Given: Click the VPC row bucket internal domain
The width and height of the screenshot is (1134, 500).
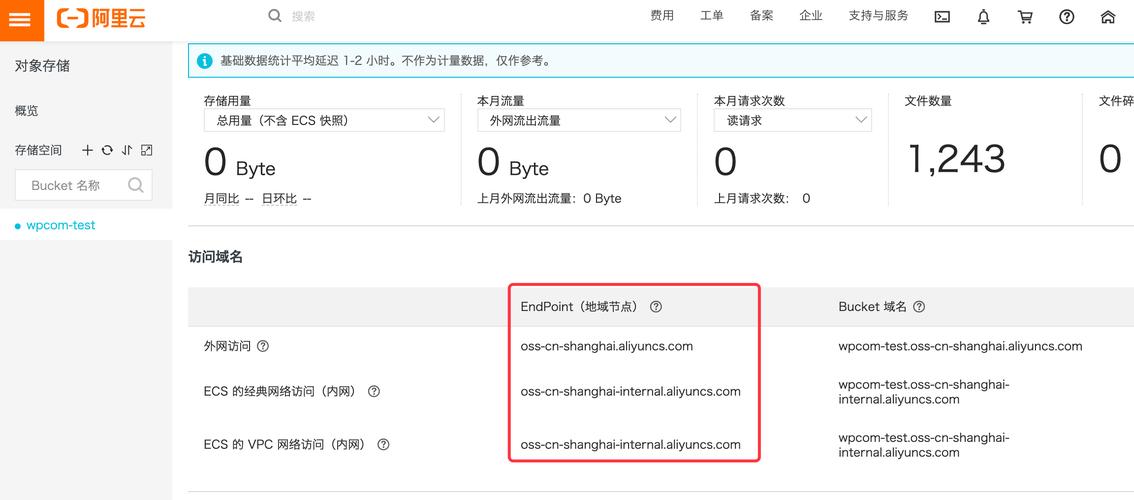Looking at the screenshot, I should pos(924,445).
